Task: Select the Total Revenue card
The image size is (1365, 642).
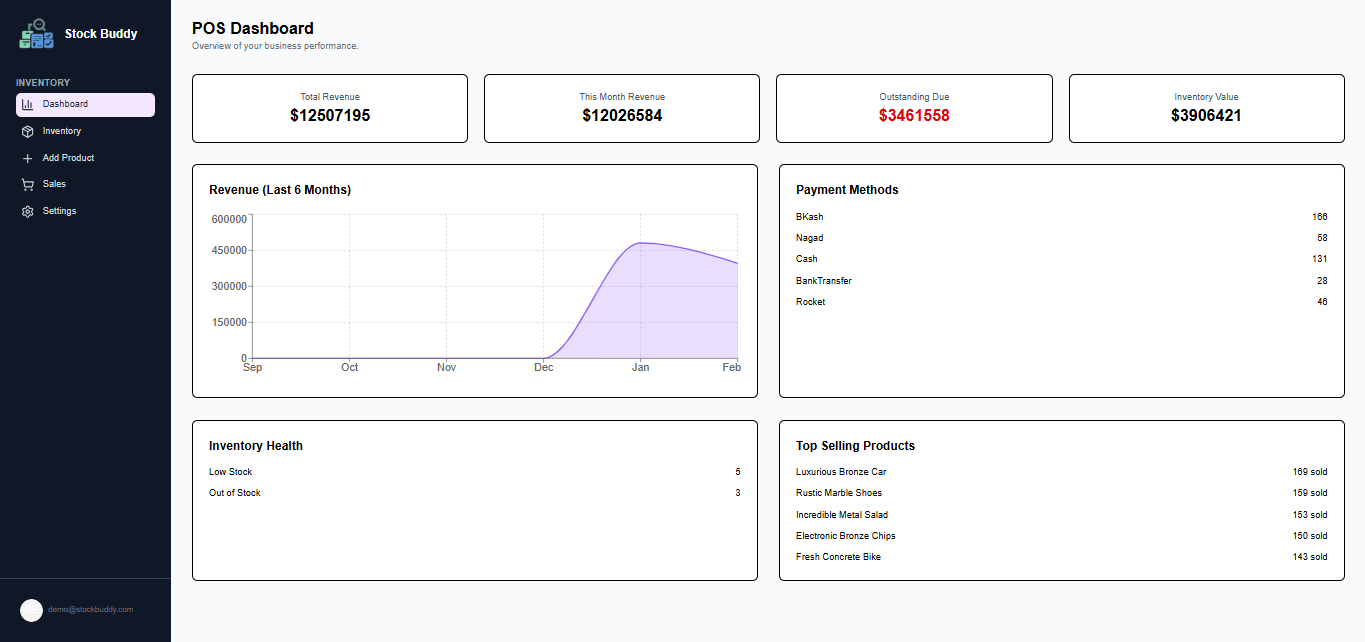Action: click(330, 108)
